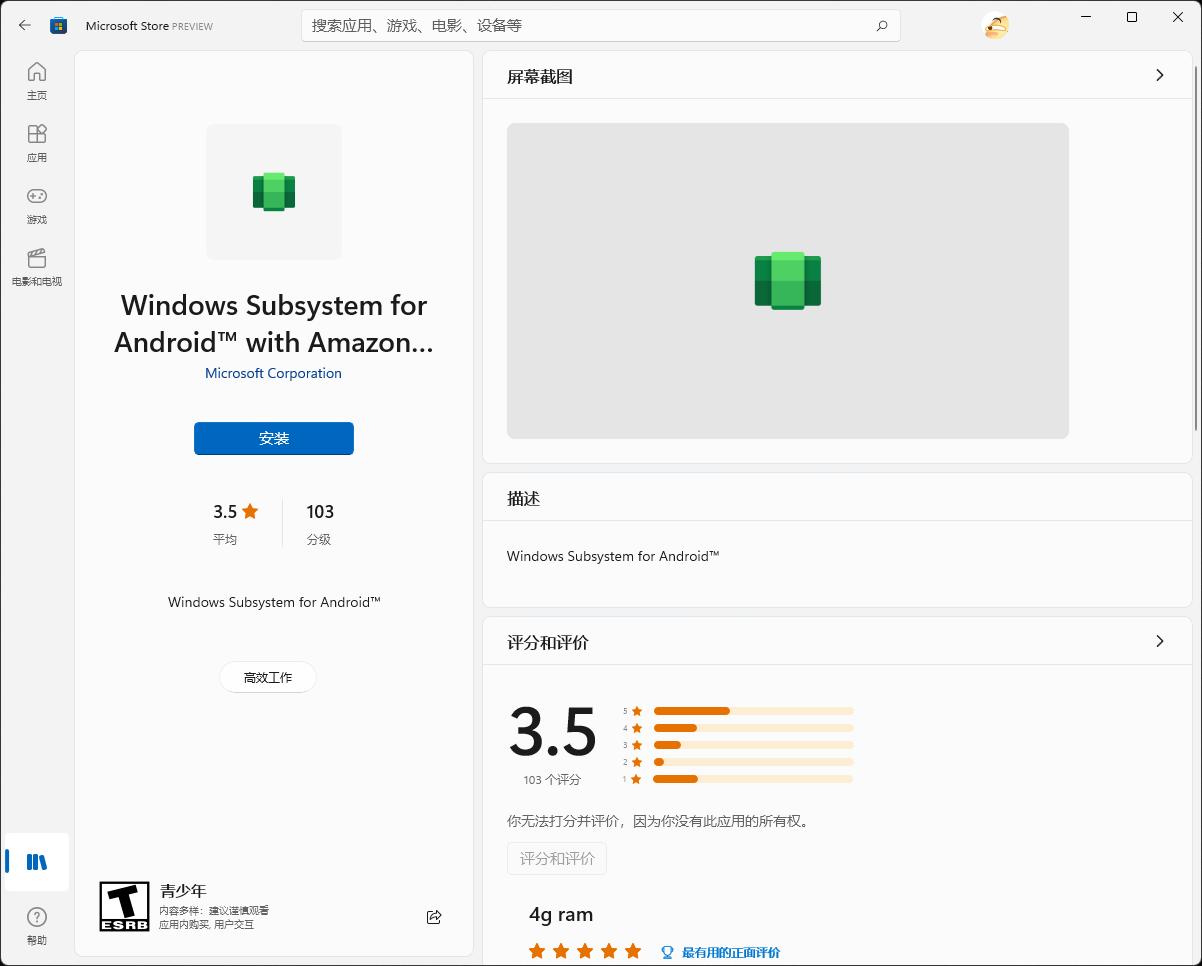1202x966 pixels.
Task: Open the 帮助 help icon
Action: 37,926
